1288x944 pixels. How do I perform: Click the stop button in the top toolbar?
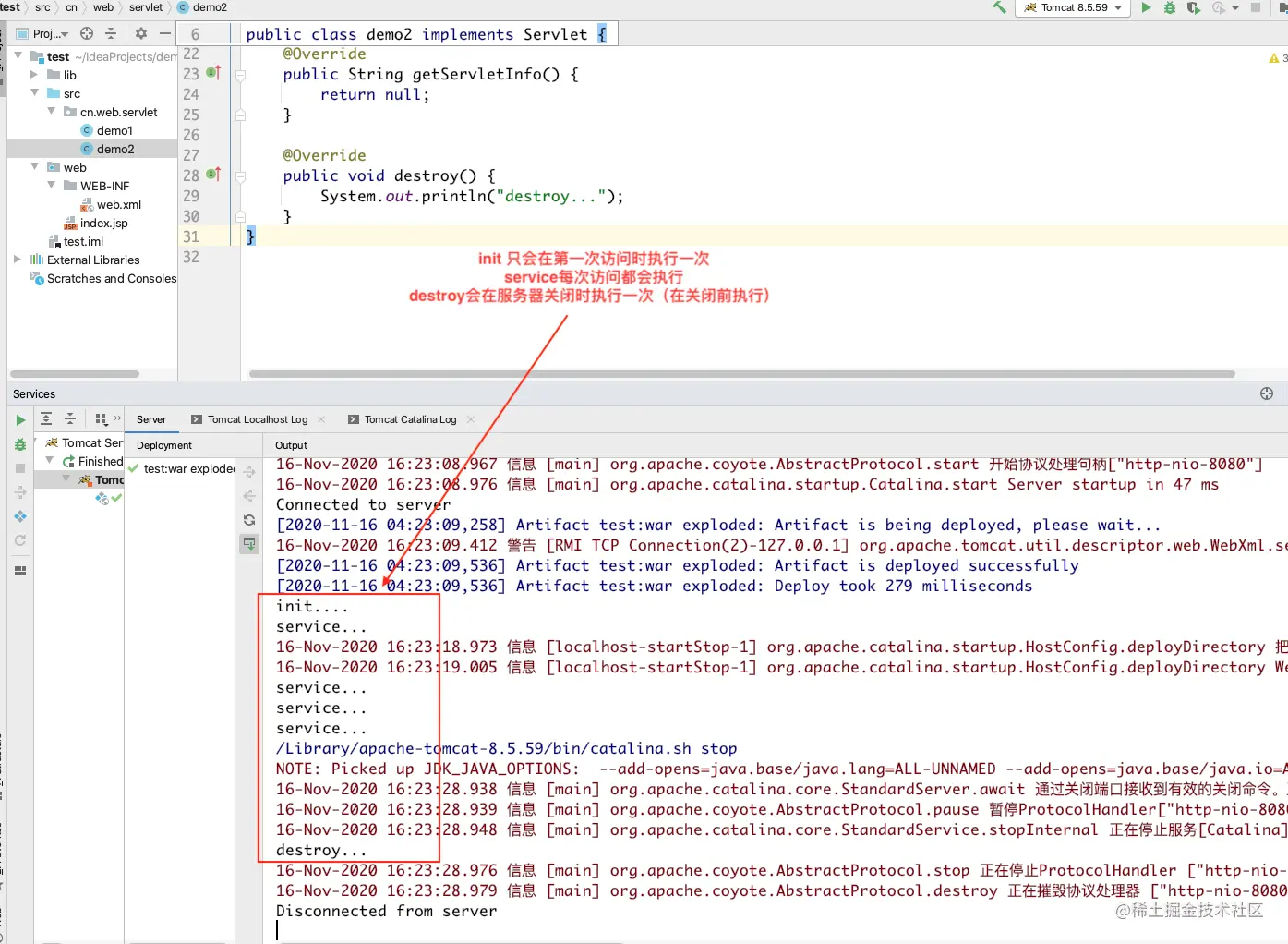(1256, 7)
